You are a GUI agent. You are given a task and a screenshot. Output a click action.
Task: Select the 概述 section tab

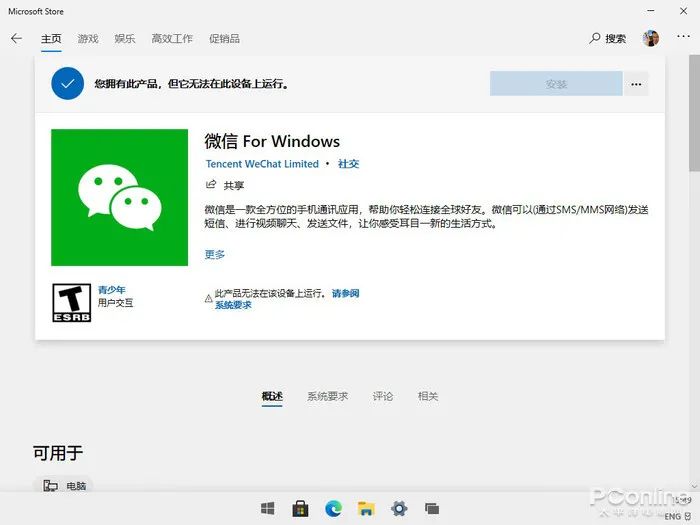point(272,396)
